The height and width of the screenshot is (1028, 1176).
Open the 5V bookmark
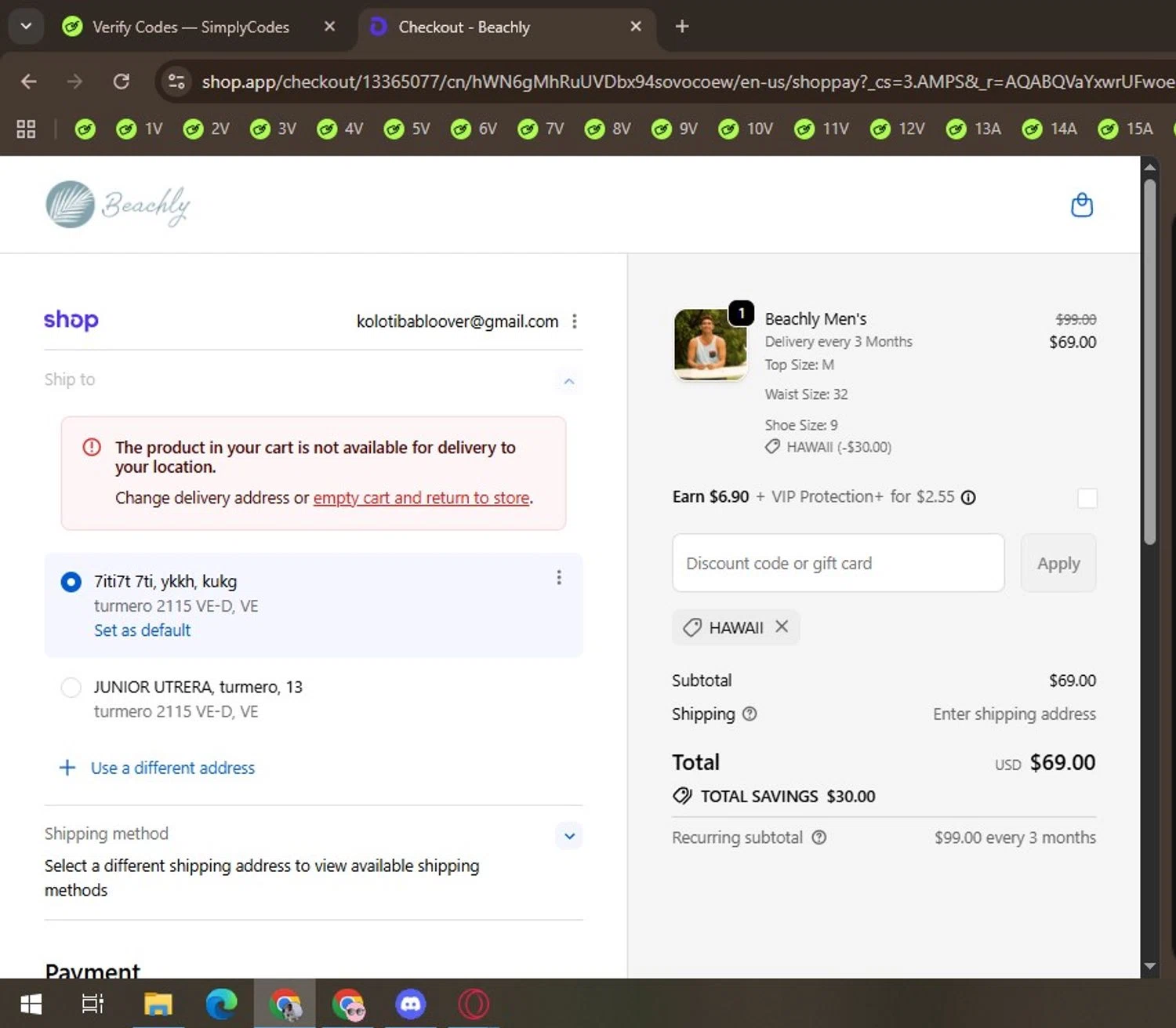(x=406, y=129)
